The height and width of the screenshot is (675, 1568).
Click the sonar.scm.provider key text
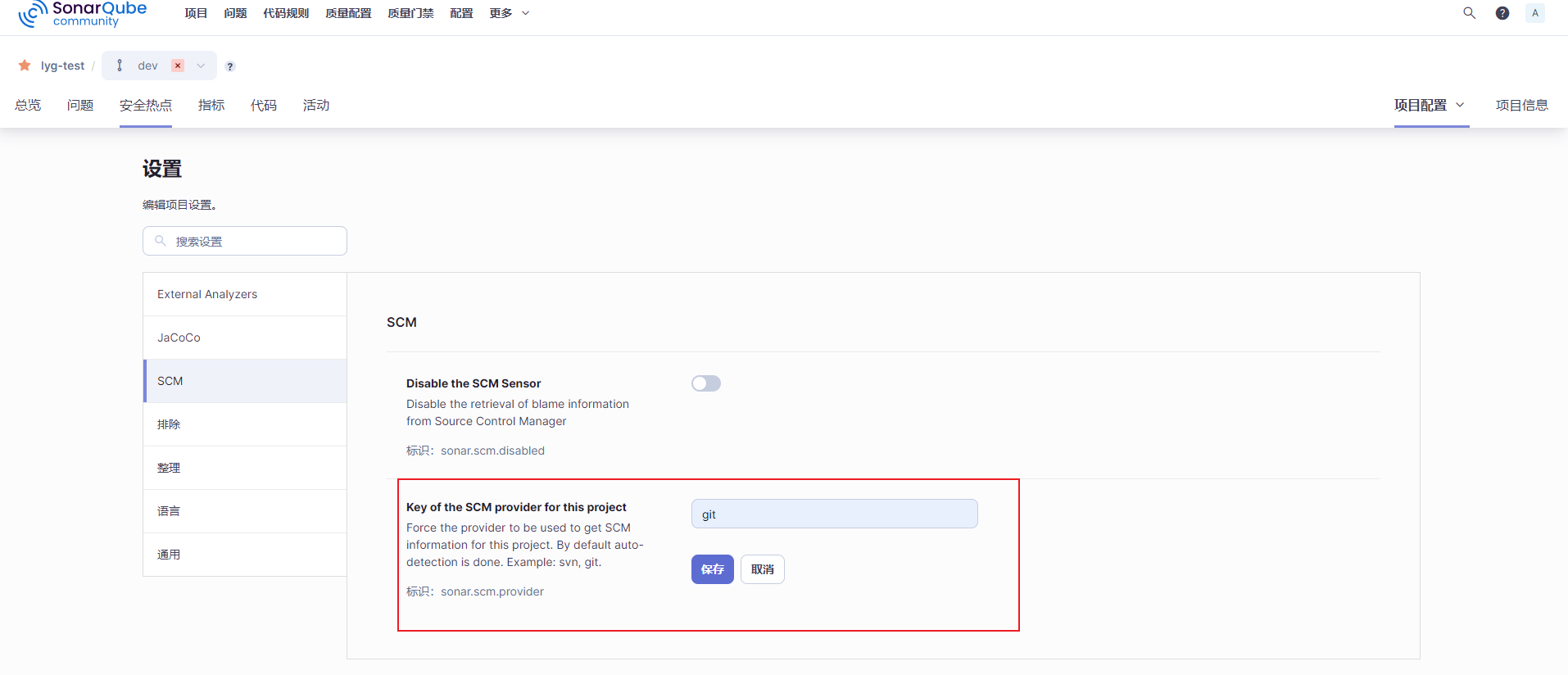coord(492,591)
